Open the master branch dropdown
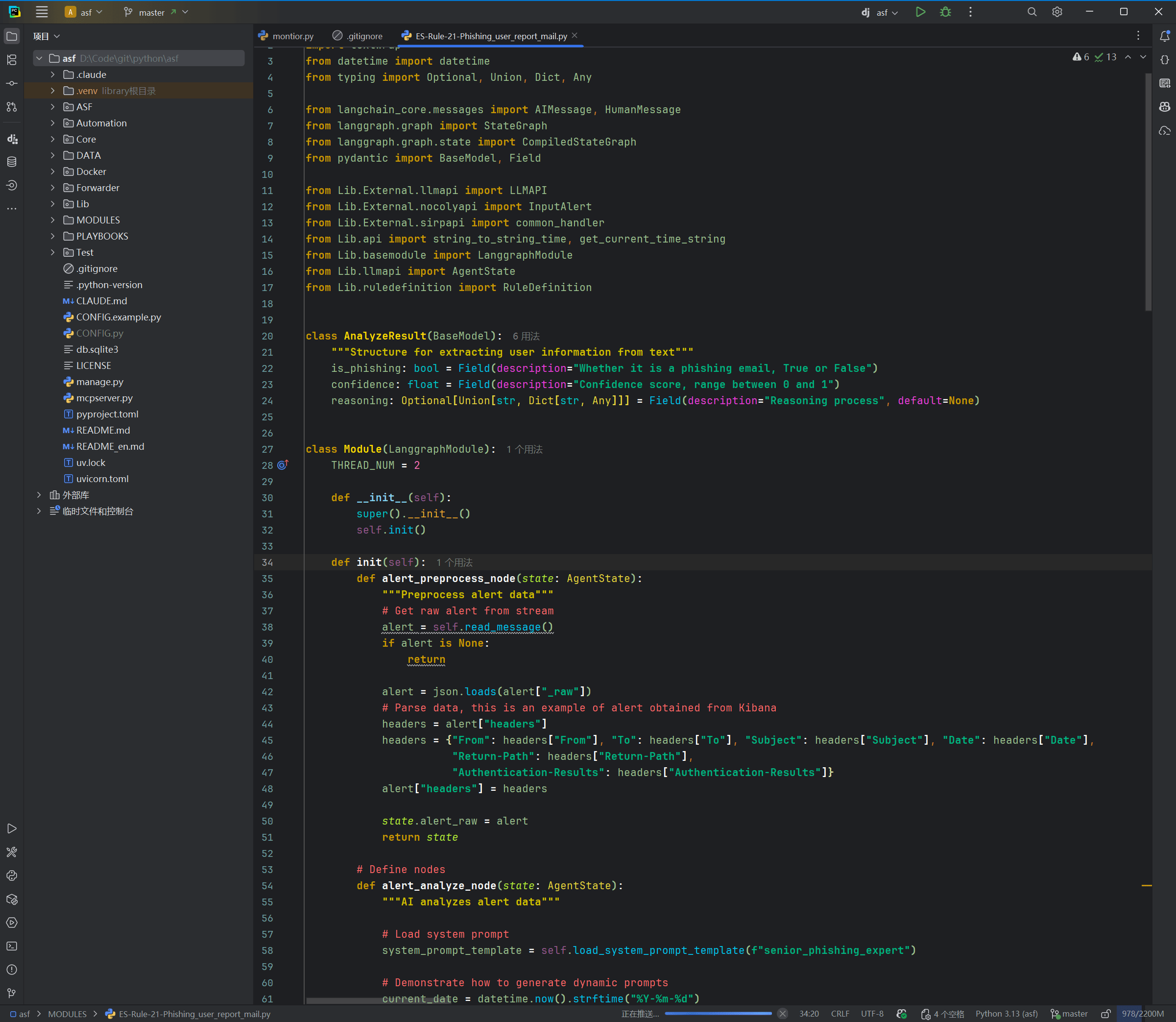 pyautogui.click(x=154, y=11)
